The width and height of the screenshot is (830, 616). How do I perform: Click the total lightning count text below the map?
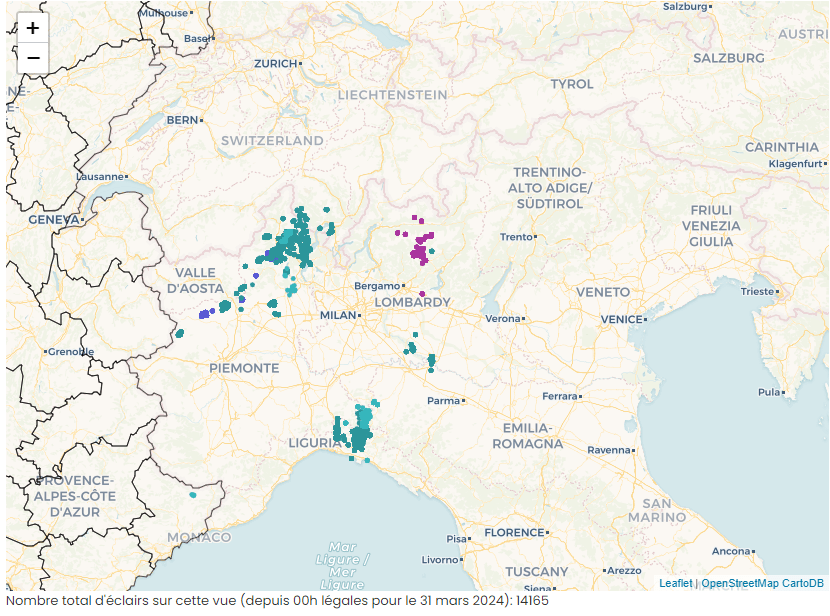(277, 601)
